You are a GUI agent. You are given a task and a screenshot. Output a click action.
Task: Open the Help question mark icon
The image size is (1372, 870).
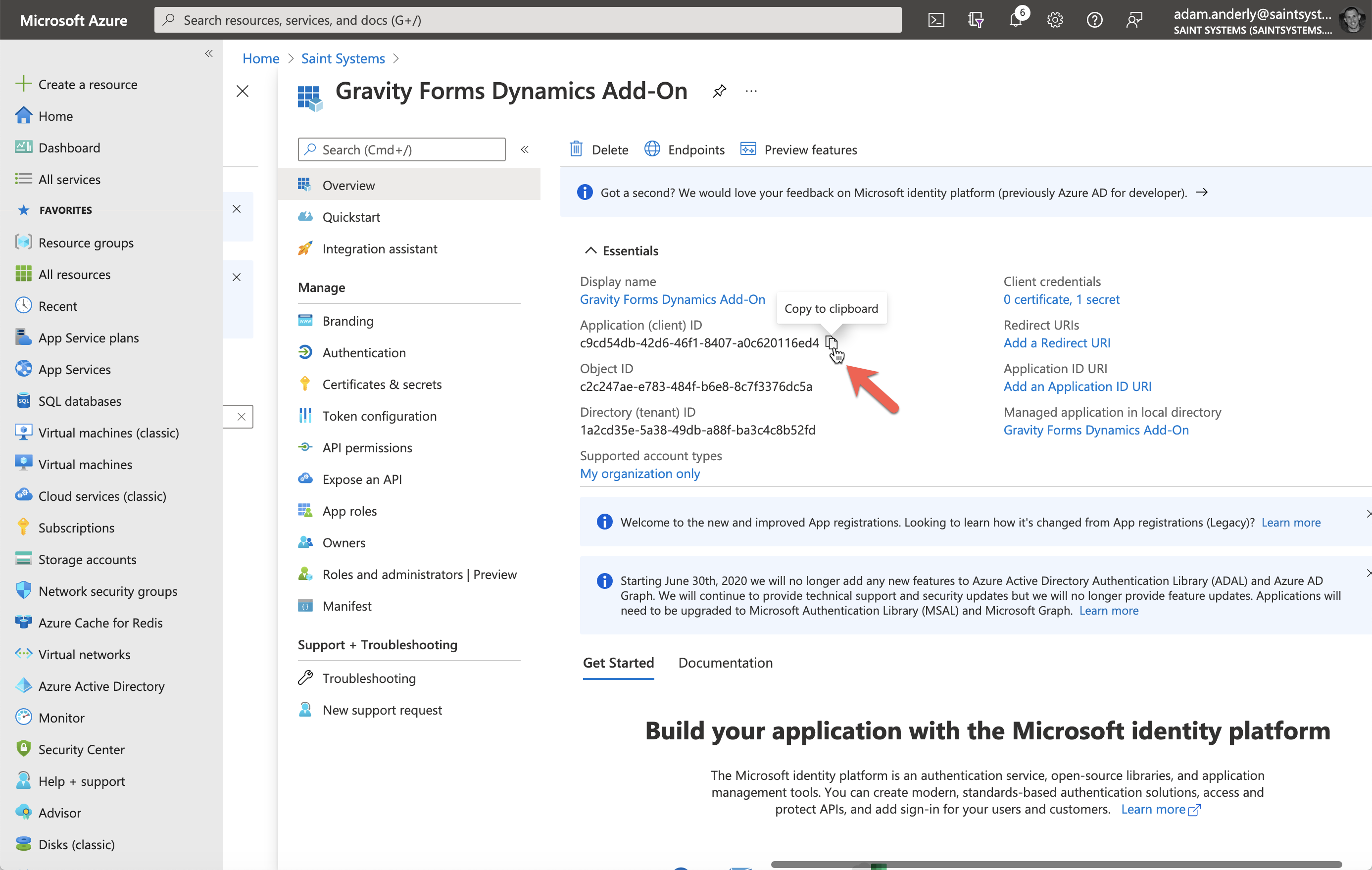point(1094,20)
